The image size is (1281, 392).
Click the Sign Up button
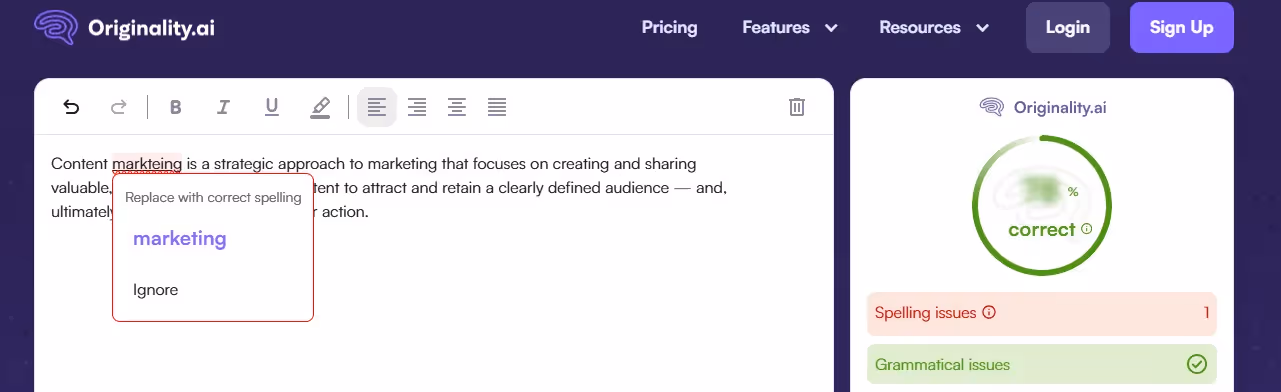[1182, 28]
